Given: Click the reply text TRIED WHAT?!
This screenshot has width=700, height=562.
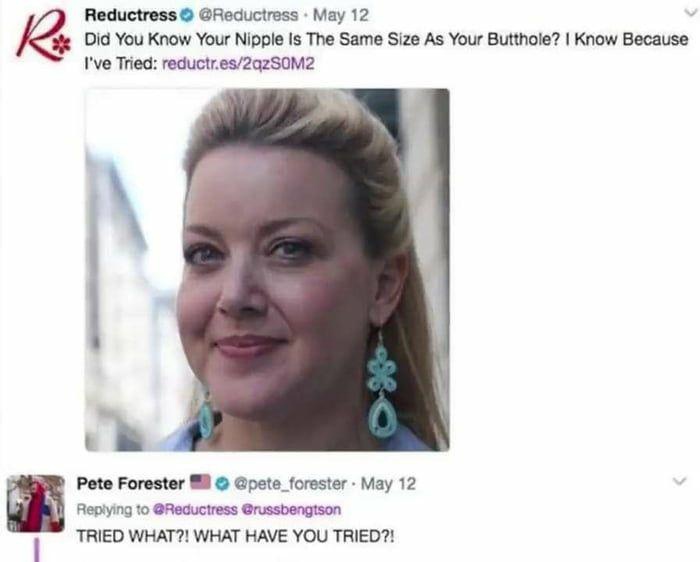Looking at the screenshot, I should click(235, 535).
